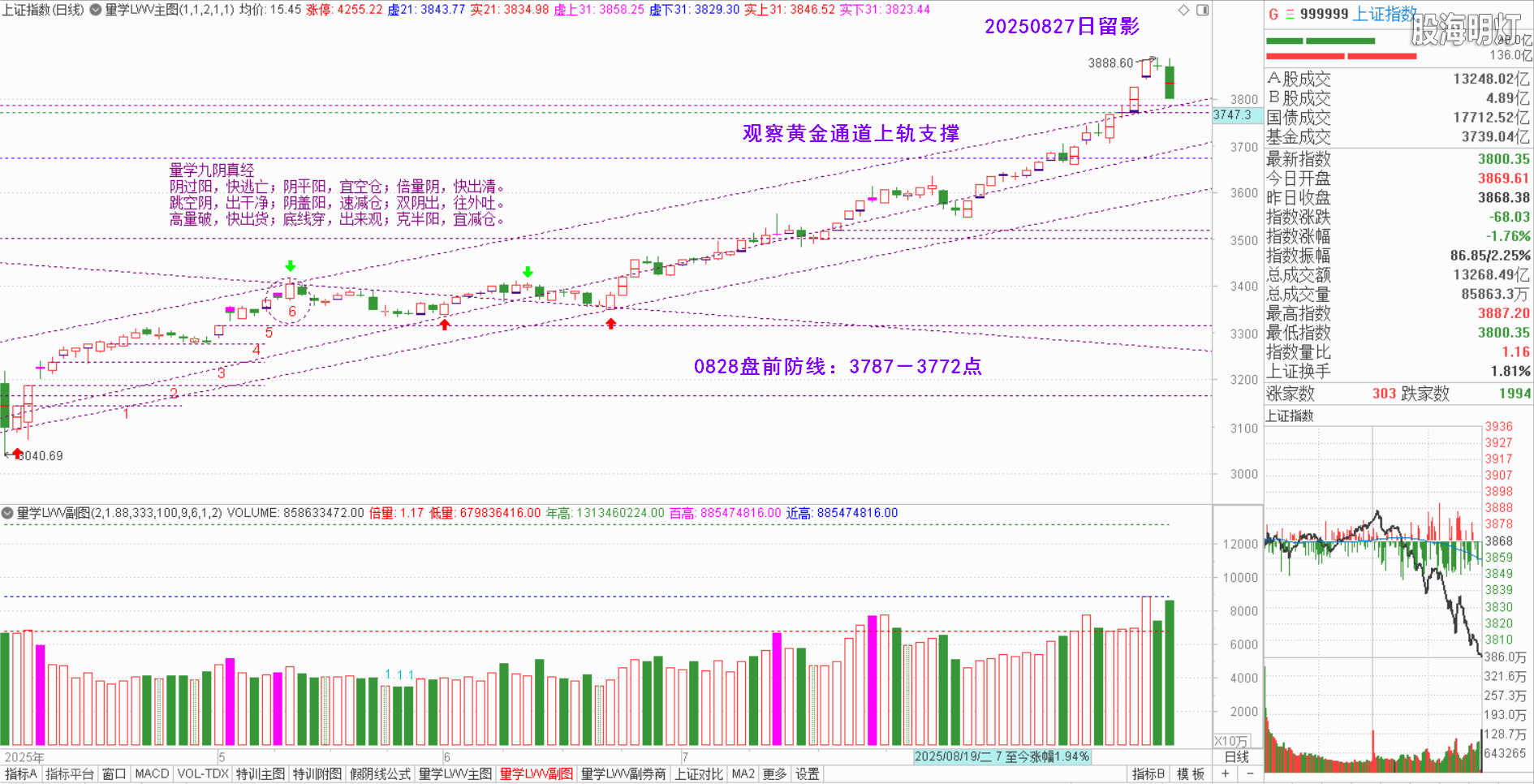Click the 总成交额 value 13268.49亿

[1492, 275]
